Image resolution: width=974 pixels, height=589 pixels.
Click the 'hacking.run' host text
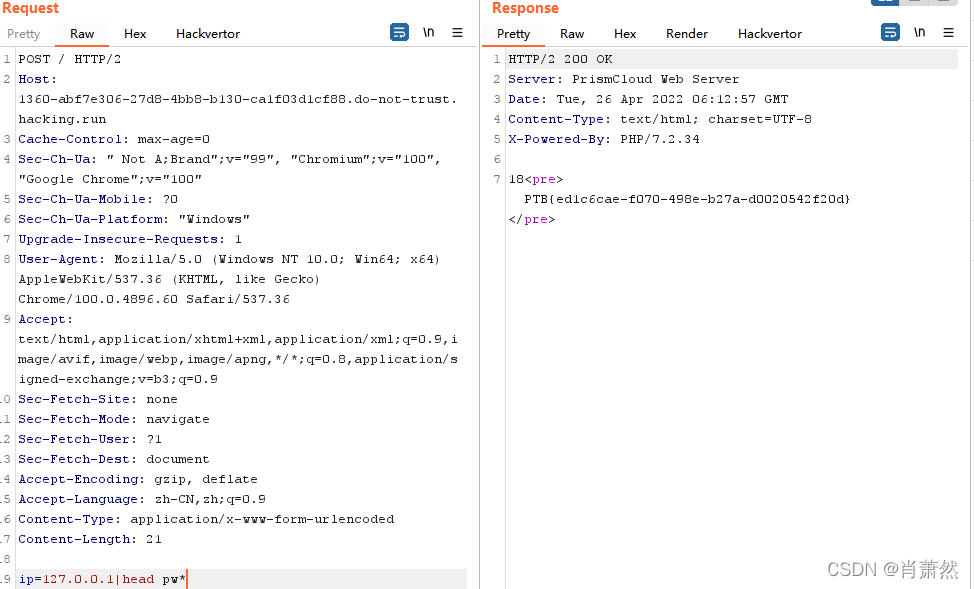(62, 119)
